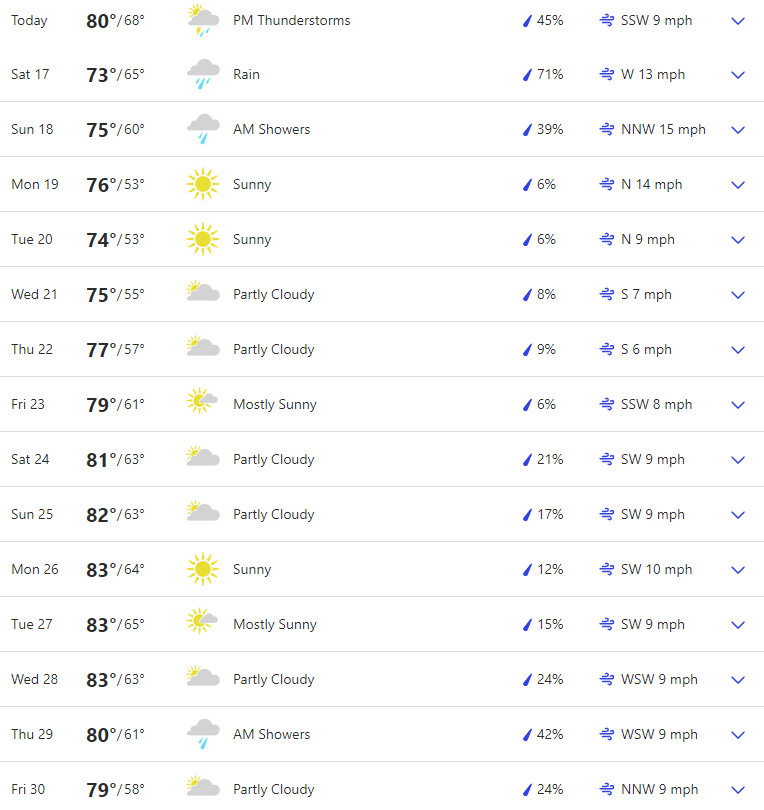Click the sunny icon for Mon 19
Image resolution: width=764 pixels, height=810 pixels.
coord(203,184)
